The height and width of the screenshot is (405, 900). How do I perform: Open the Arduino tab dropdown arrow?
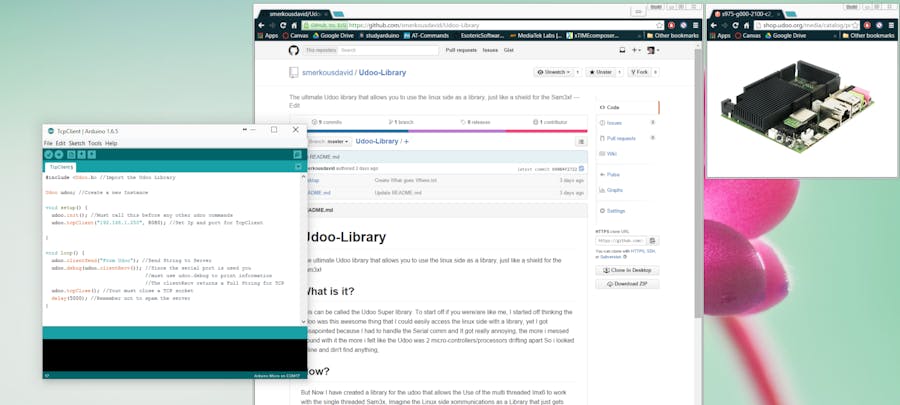298,166
